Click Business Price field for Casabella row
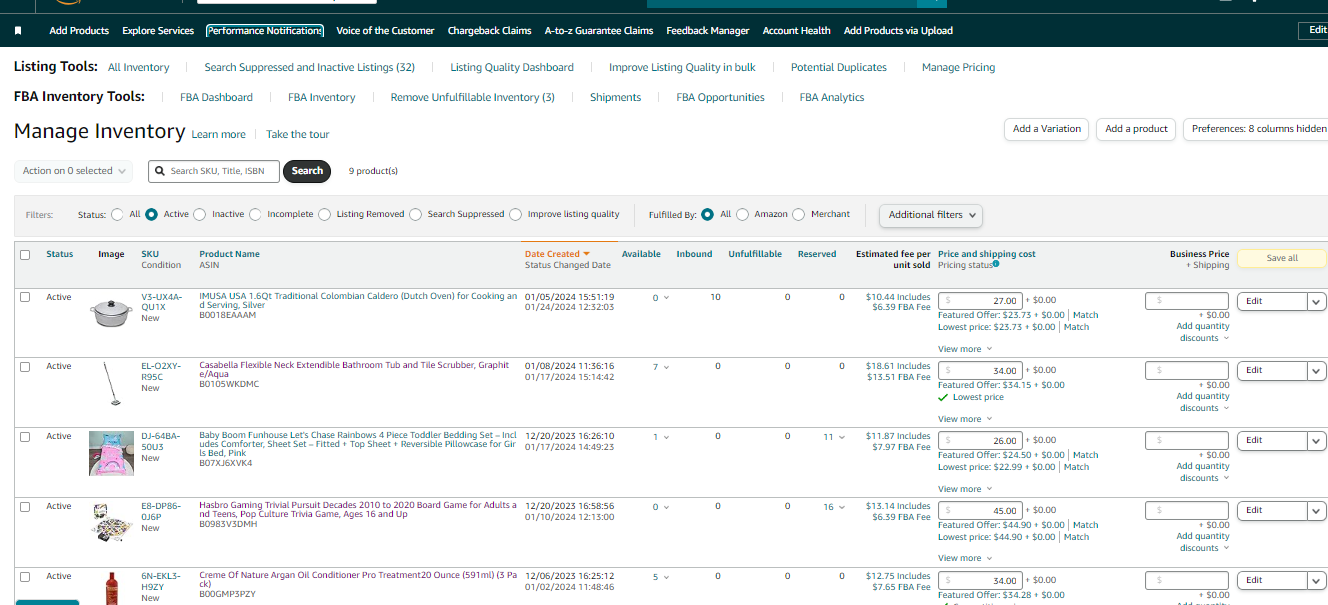 pyautogui.click(x=1187, y=371)
